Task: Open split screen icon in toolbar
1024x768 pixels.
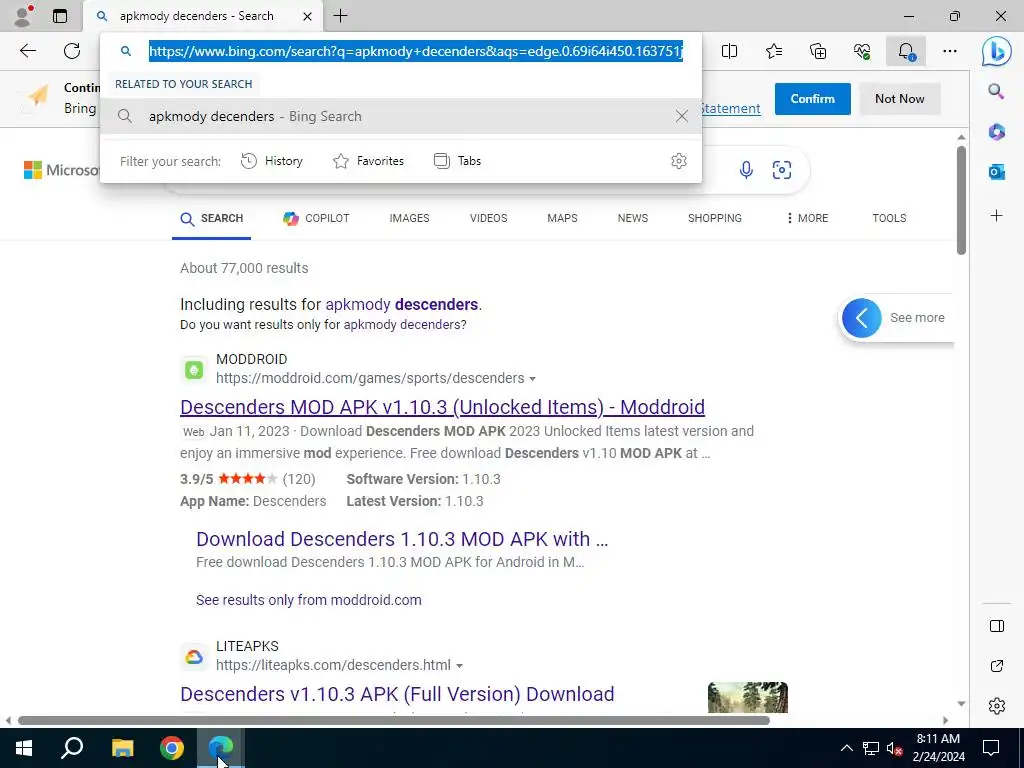Action: tap(729, 51)
